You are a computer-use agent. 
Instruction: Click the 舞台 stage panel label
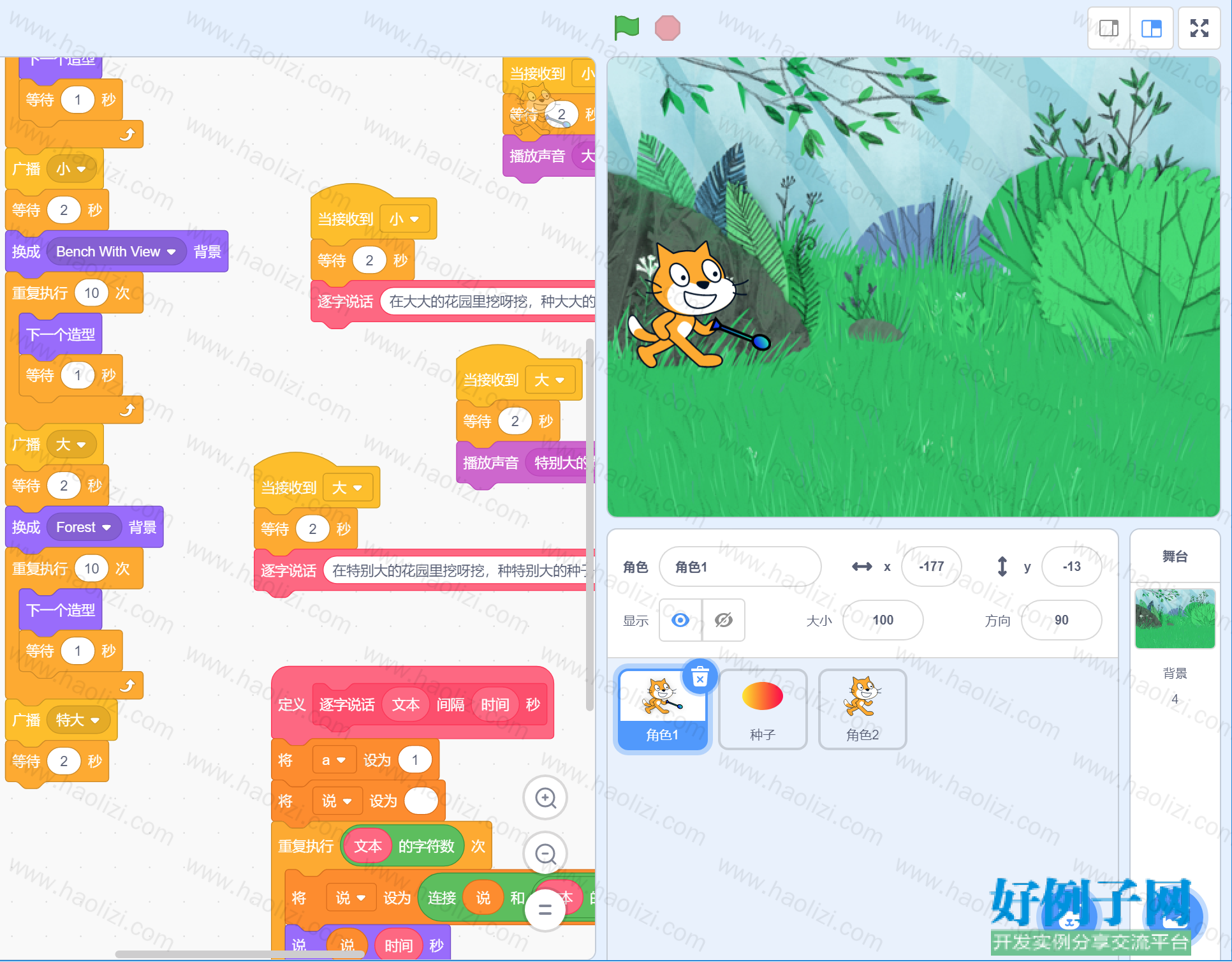[1175, 557]
